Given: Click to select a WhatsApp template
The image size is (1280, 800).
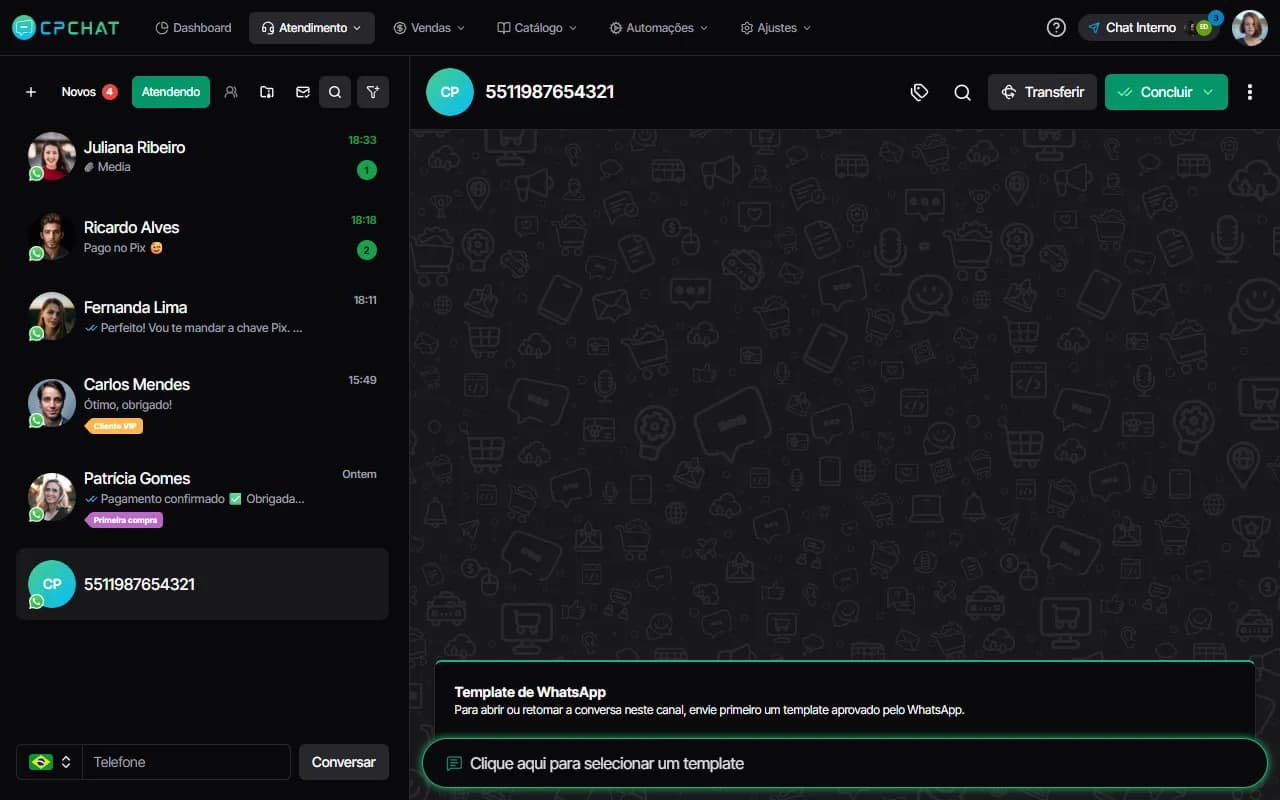Looking at the screenshot, I should click(844, 763).
